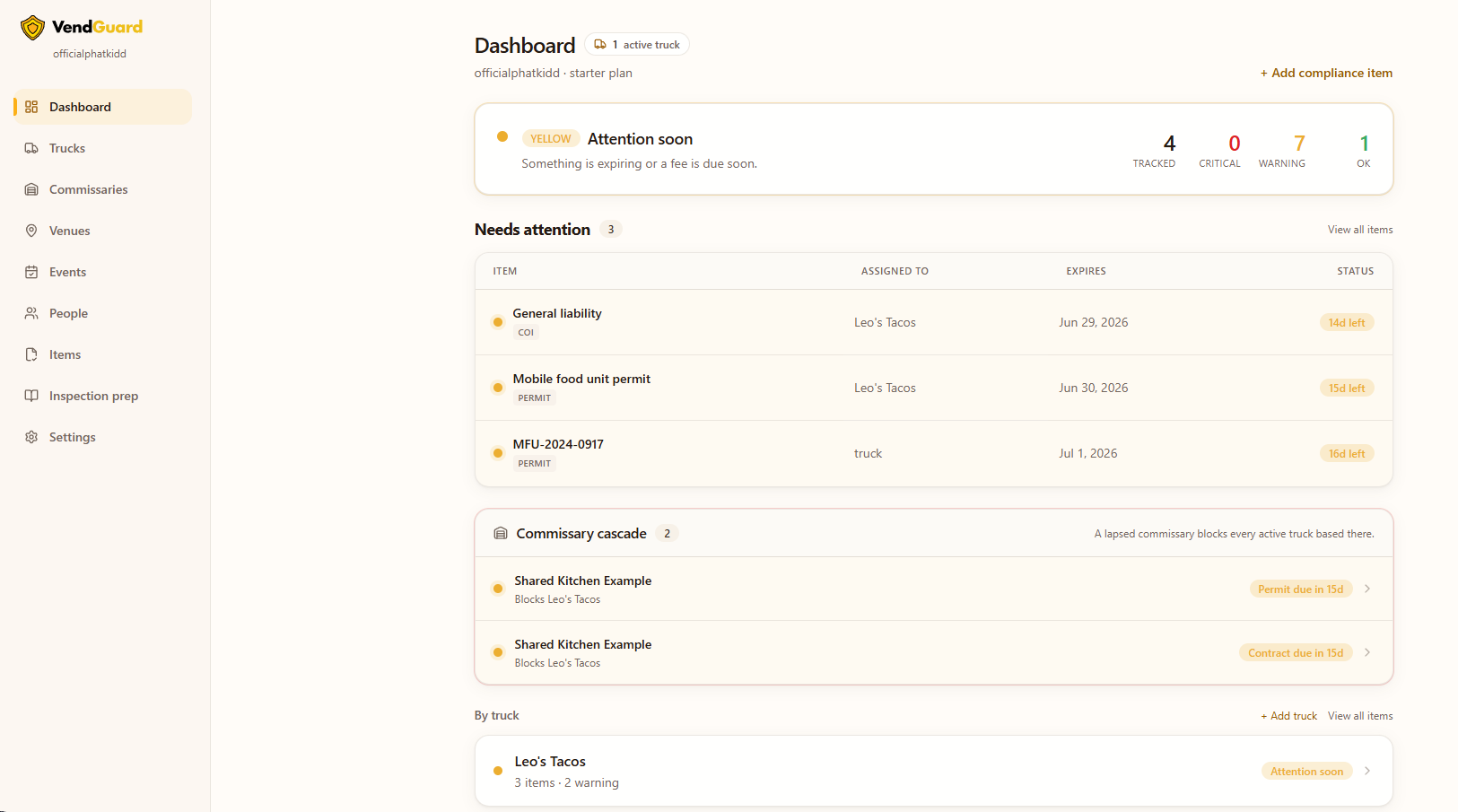The width and height of the screenshot is (1458, 812).
Task: Click 'truck' assignee in MFU-2024-0917 row
Action: click(x=868, y=453)
